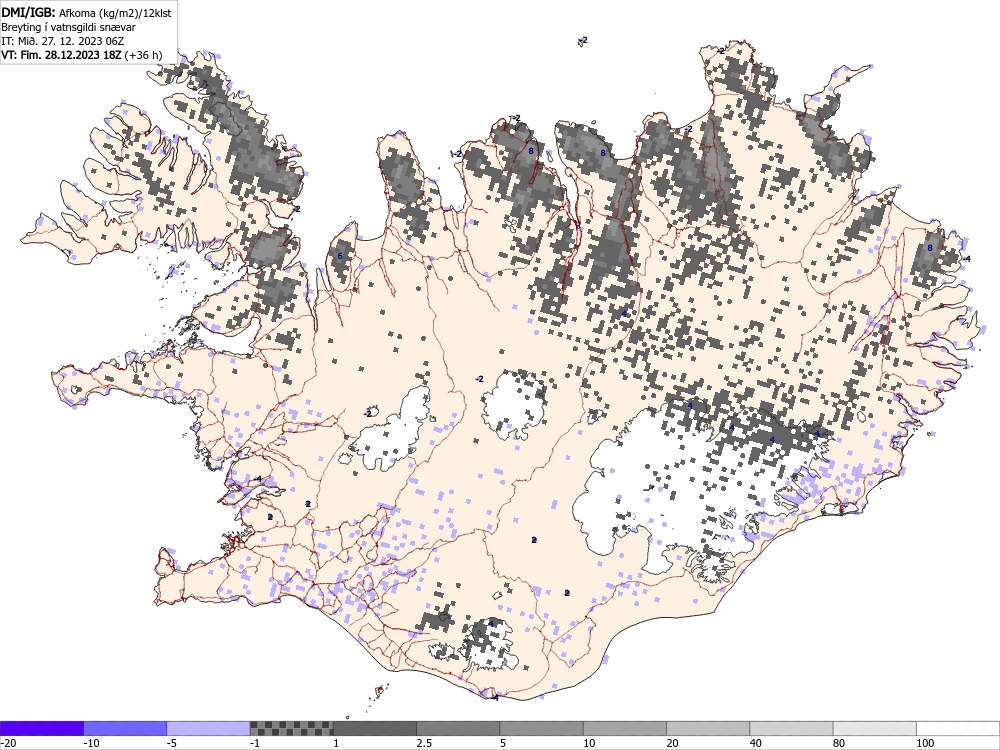
Task: Choose the gray 10 to 20 legend swatch
Action: tap(625, 728)
